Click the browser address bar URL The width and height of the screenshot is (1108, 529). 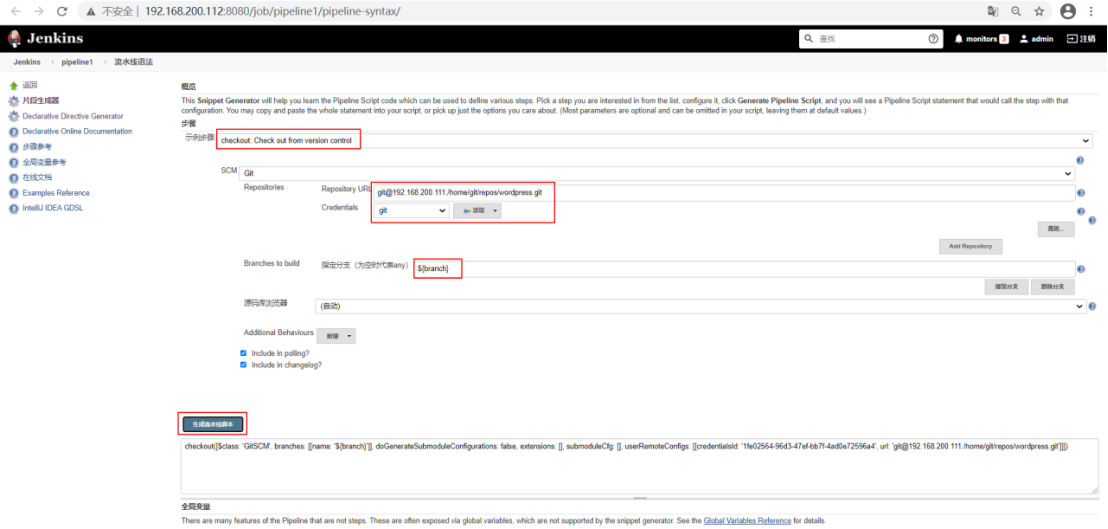coord(271,11)
